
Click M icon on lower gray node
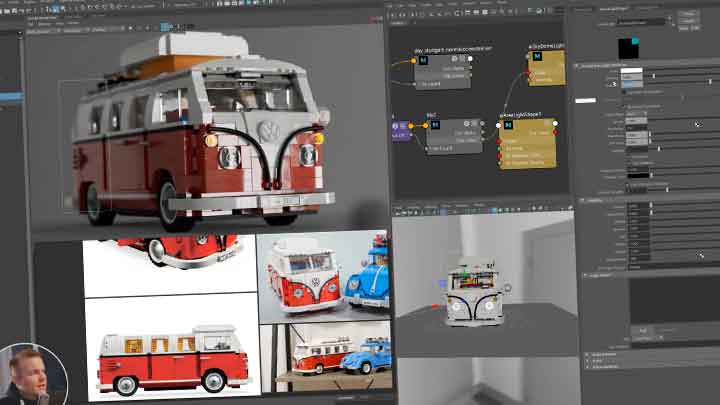(435, 124)
